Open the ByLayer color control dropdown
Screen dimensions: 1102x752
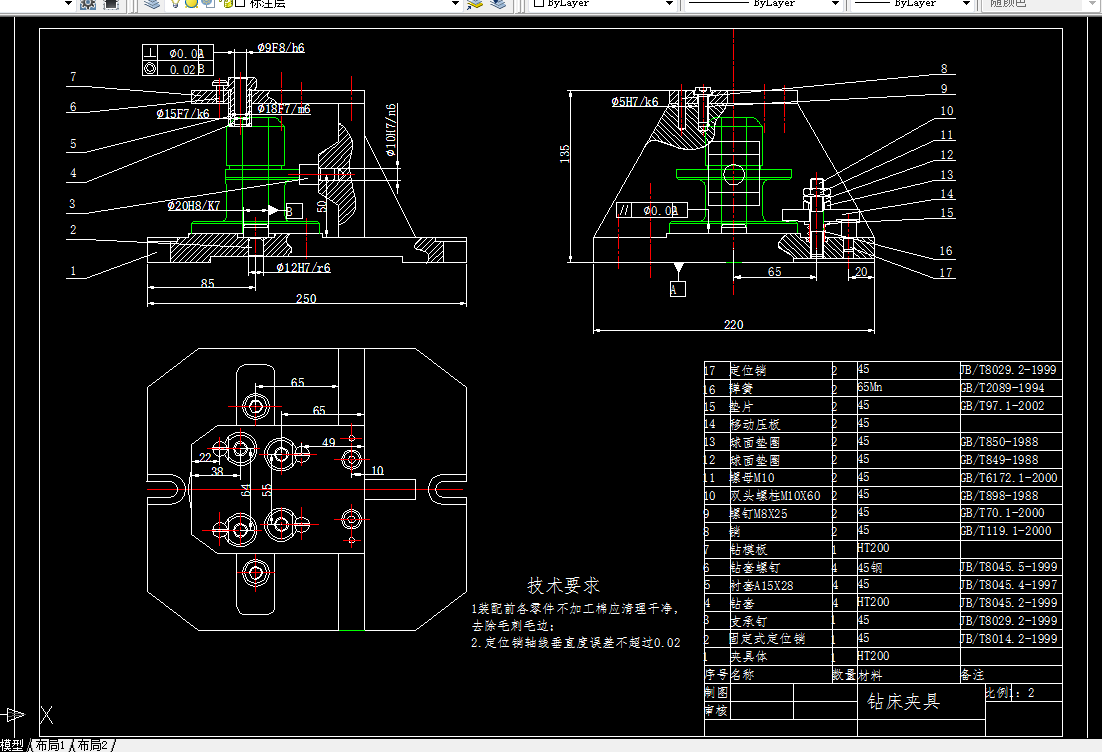[669, 4]
